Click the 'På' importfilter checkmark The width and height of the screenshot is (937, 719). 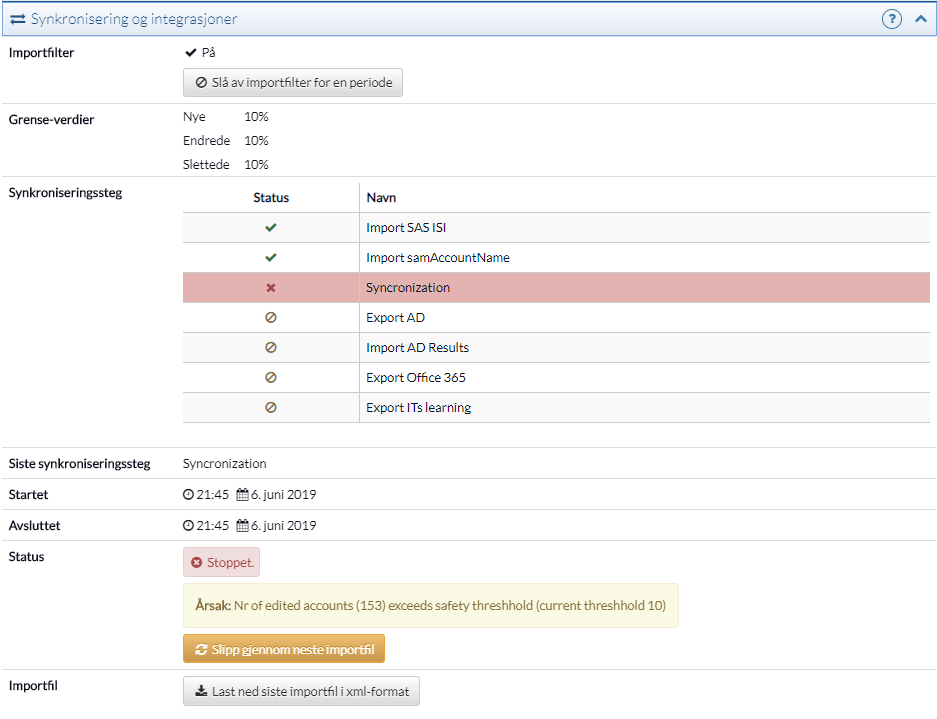point(191,52)
